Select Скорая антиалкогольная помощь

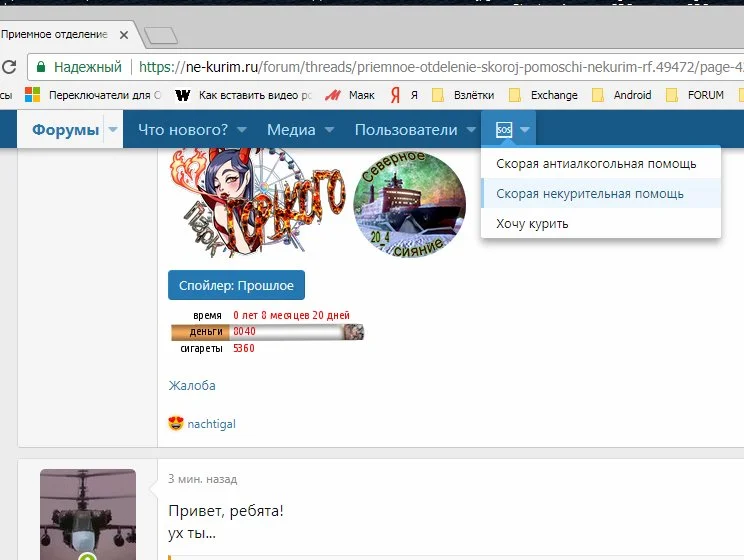pos(601,164)
